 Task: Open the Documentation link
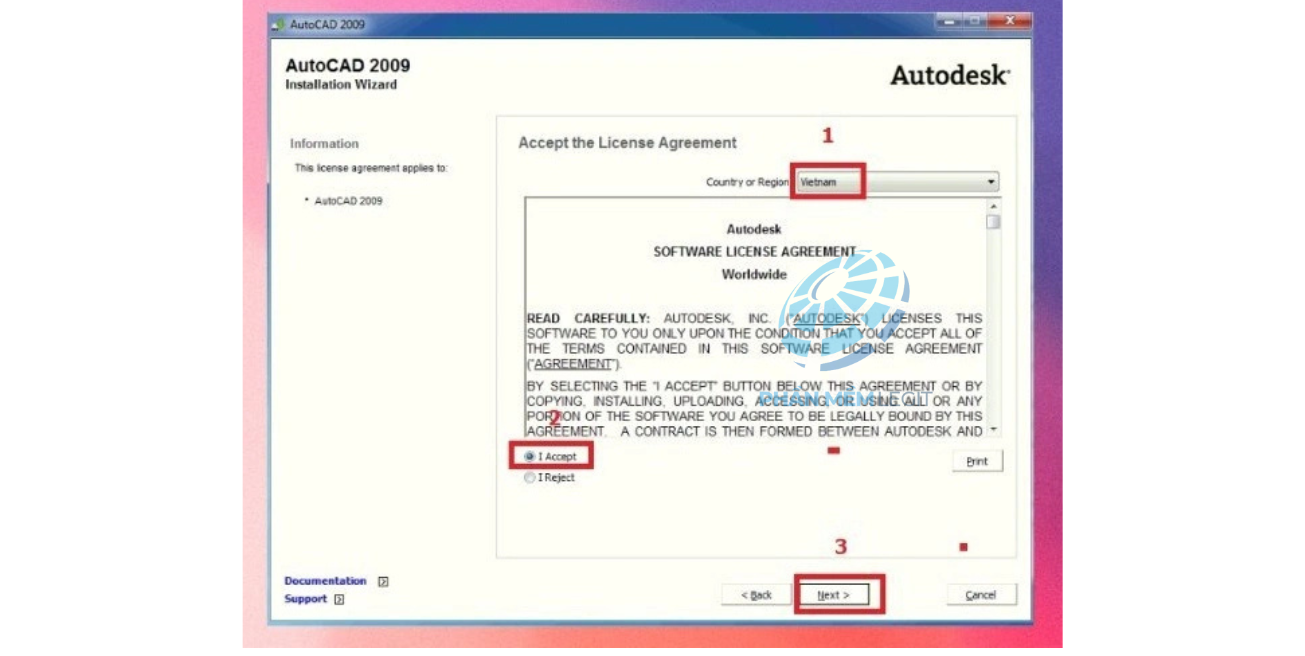[x=325, y=581]
